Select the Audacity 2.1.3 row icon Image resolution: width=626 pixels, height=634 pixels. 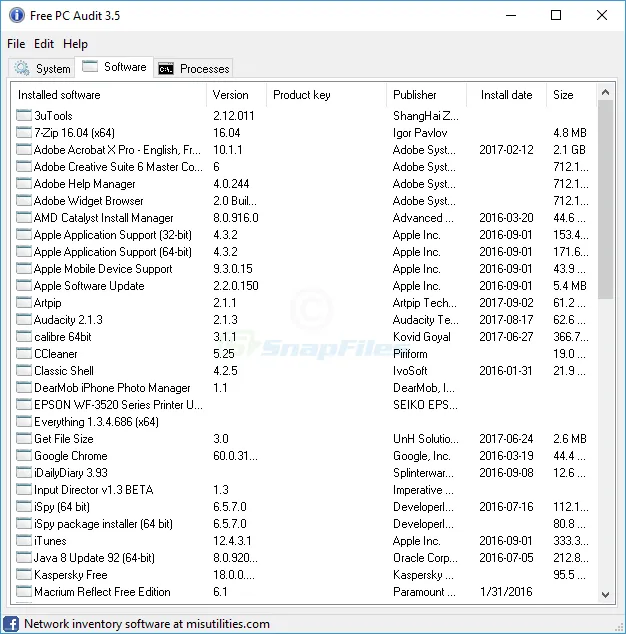(24, 319)
